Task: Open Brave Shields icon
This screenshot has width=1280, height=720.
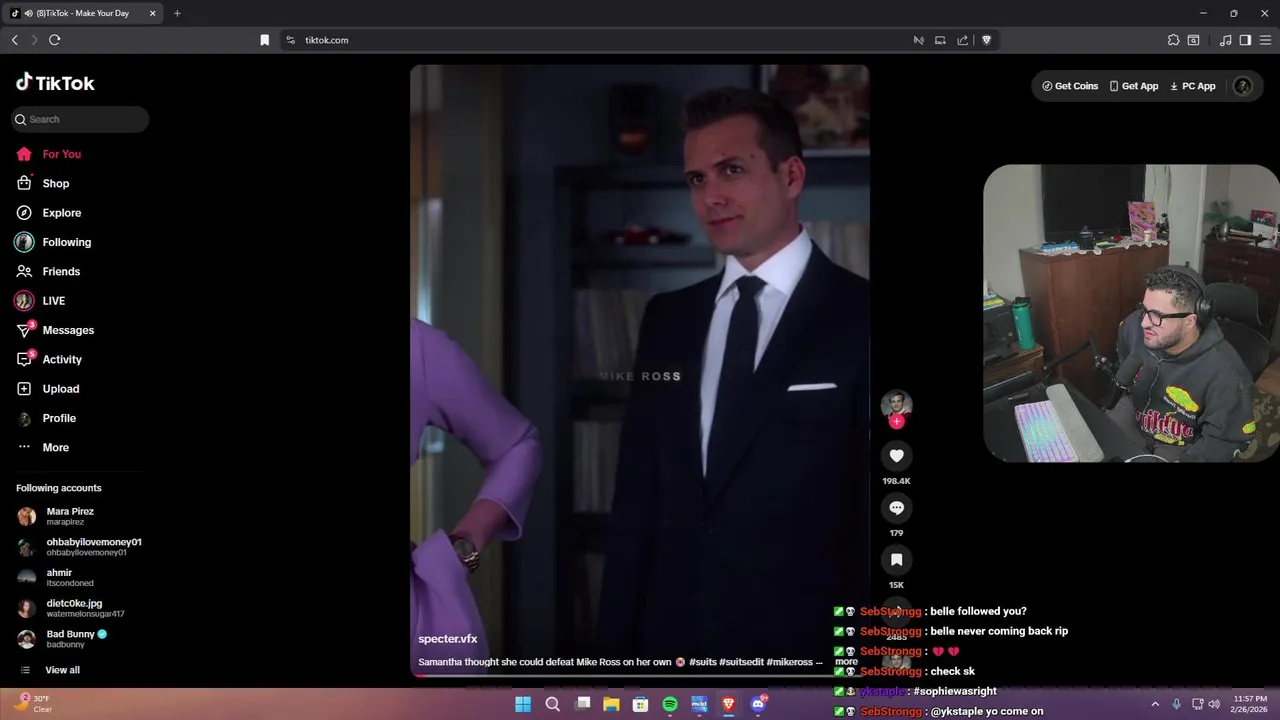Action: 986,40
